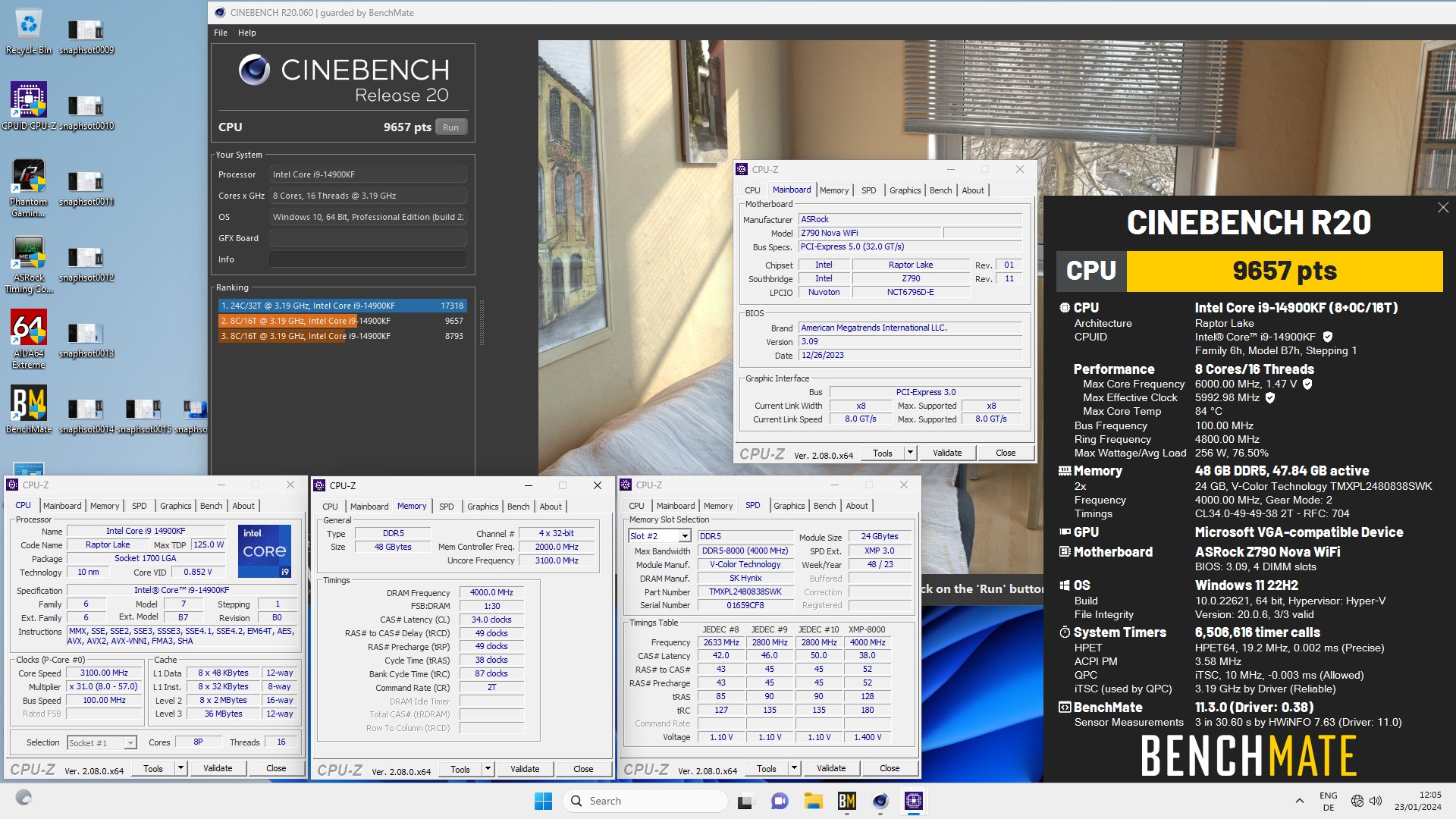Open the AIDA64 Extreme desktop icon
Image resolution: width=1456 pixels, height=819 pixels.
click(28, 340)
